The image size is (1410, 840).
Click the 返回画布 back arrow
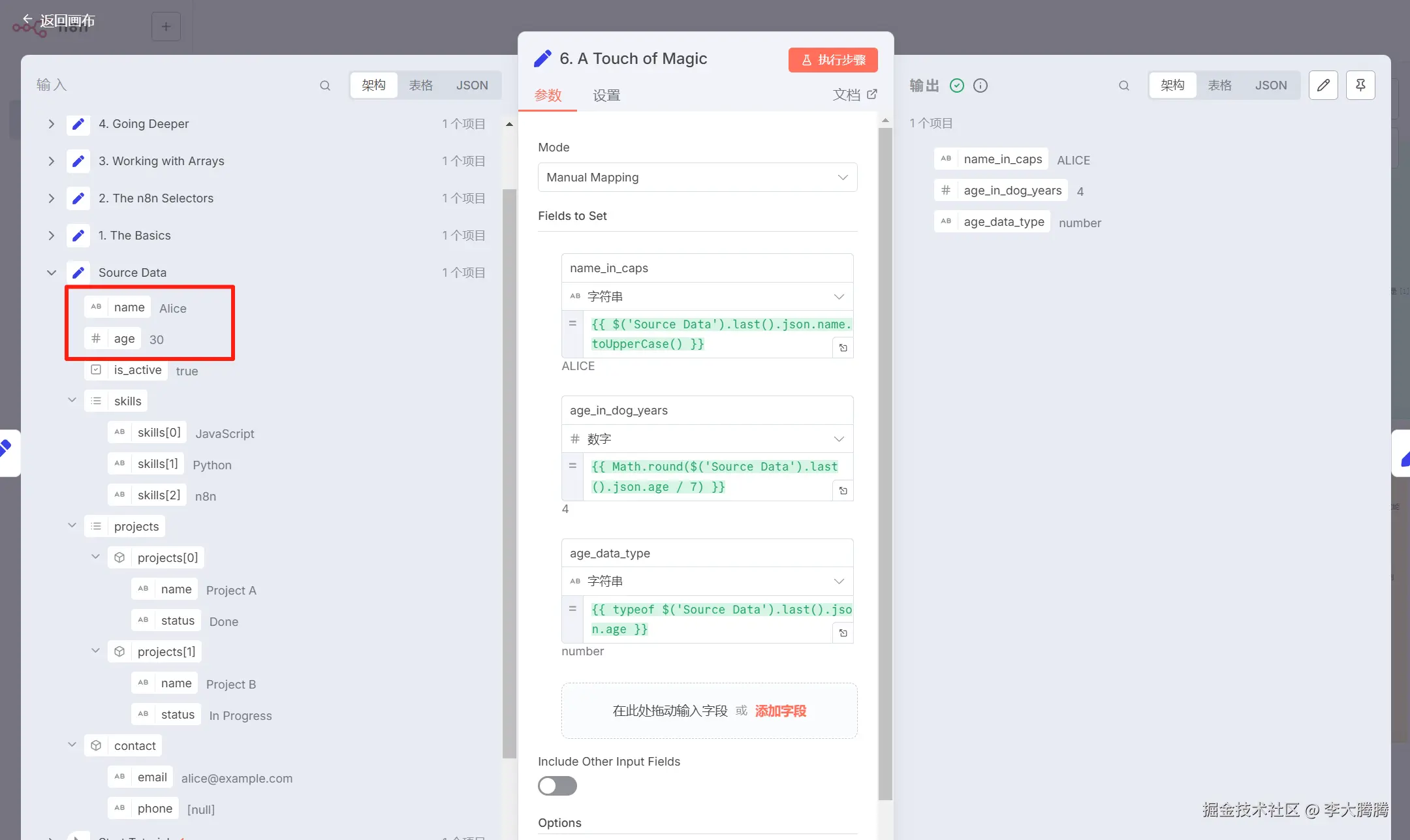(x=27, y=20)
